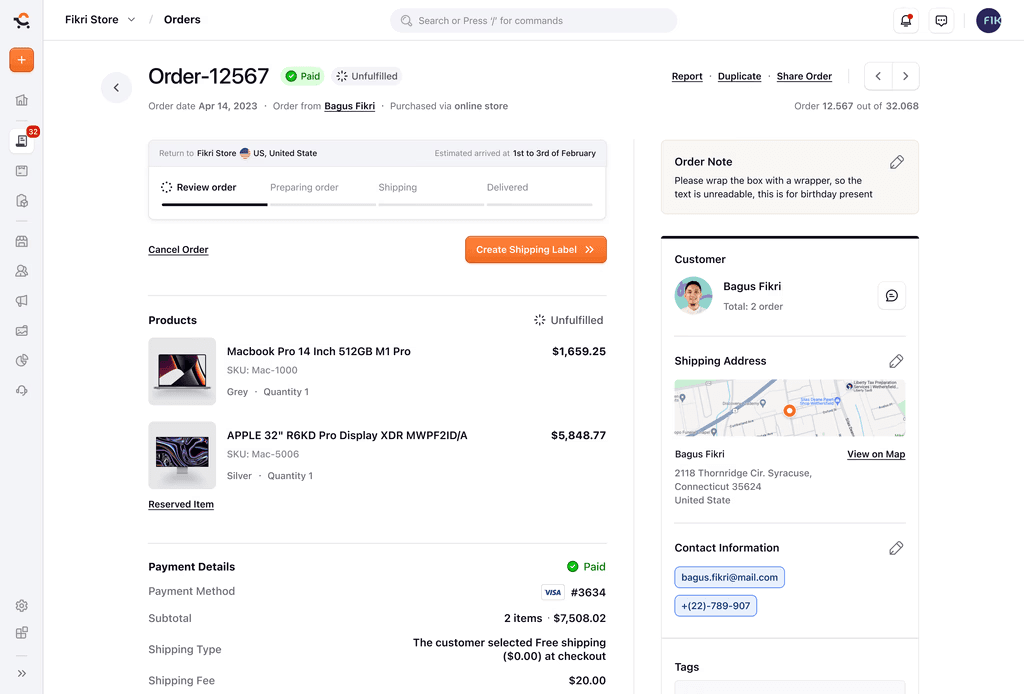Open the dashboard chart icon in the sidebar
1024x694 pixels.
point(22,100)
